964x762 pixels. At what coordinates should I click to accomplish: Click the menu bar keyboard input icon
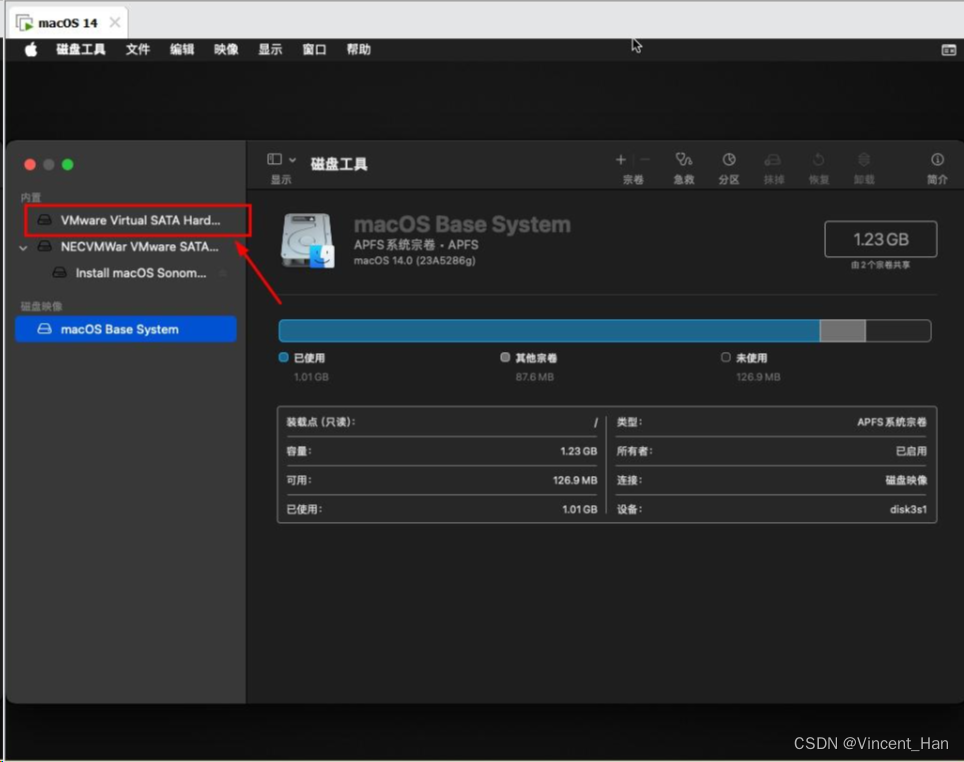tap(949, 50)
